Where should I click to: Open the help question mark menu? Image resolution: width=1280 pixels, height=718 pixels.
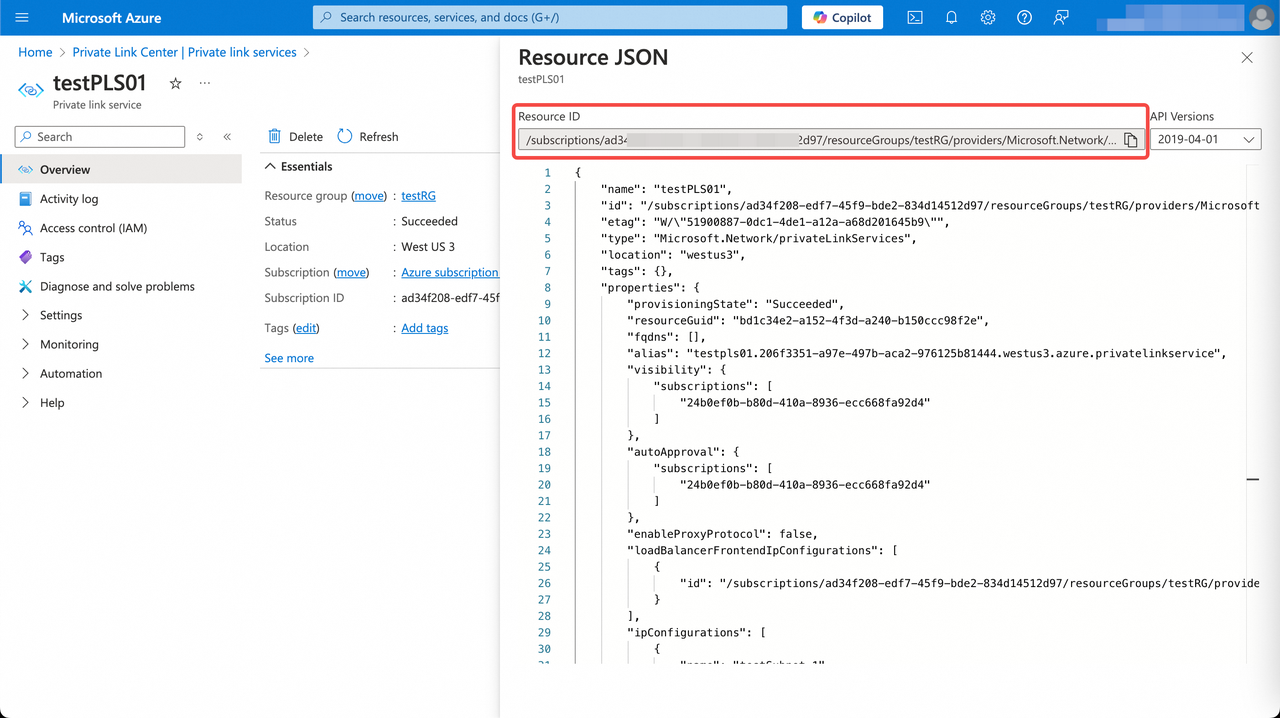click(x=1024, y=17)
